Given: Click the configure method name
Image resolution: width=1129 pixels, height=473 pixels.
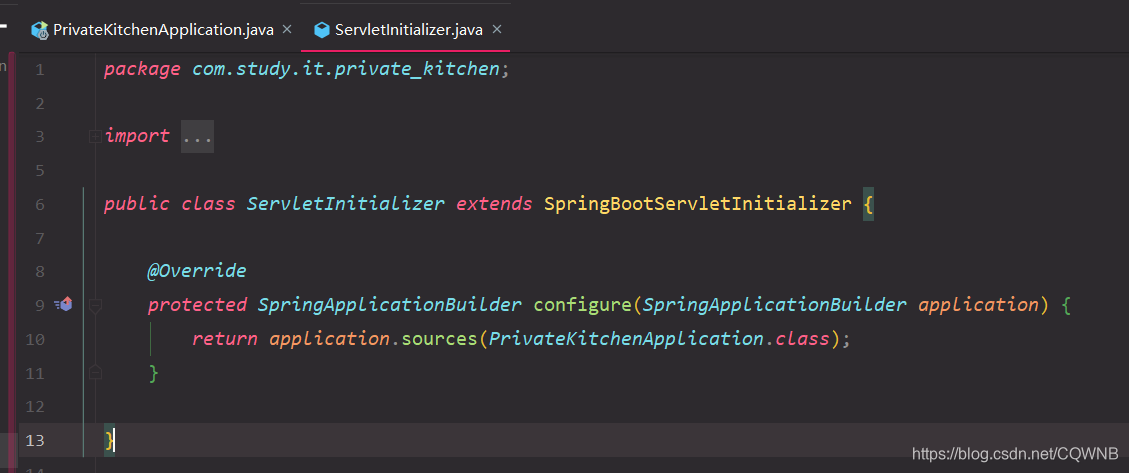Looking at the screenshot, I should tap(583, 305).
